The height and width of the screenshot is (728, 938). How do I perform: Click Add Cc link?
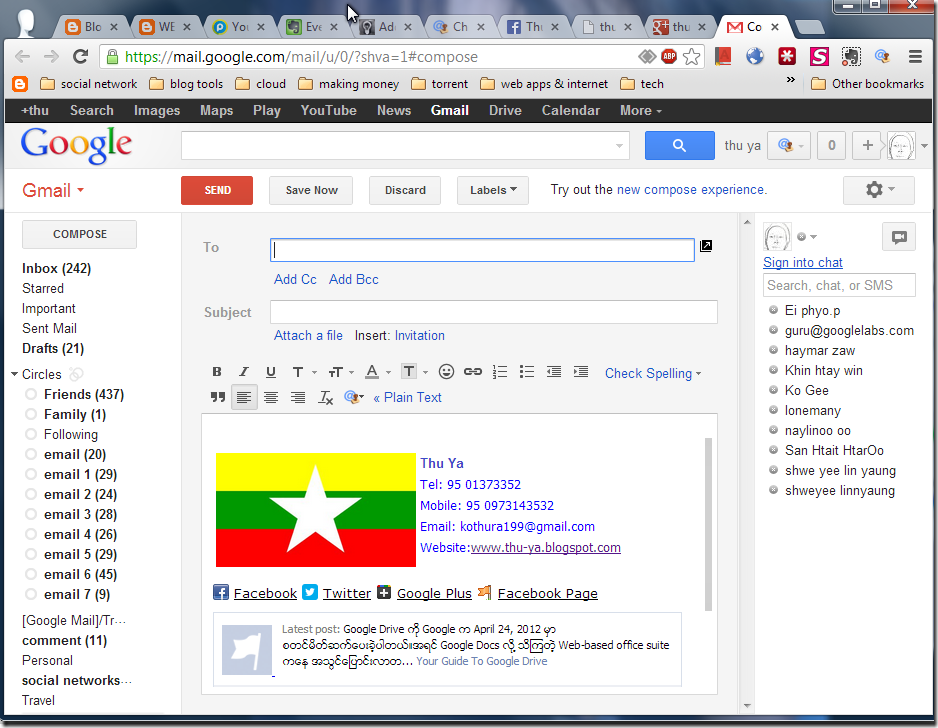click(x=295, y=279)
